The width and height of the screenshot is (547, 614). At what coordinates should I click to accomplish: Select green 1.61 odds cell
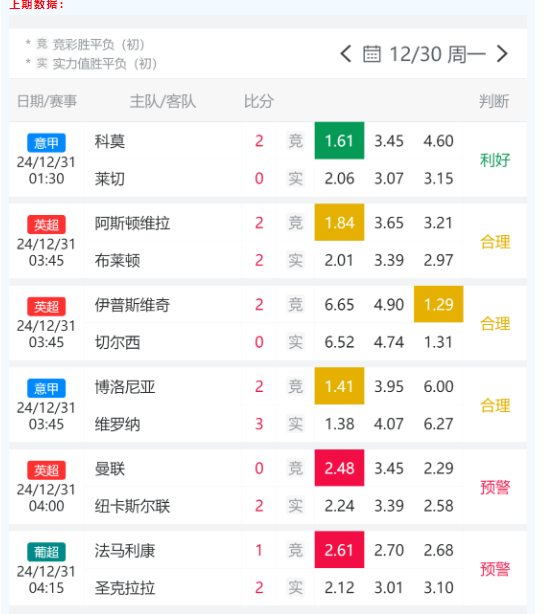(339, 141)
